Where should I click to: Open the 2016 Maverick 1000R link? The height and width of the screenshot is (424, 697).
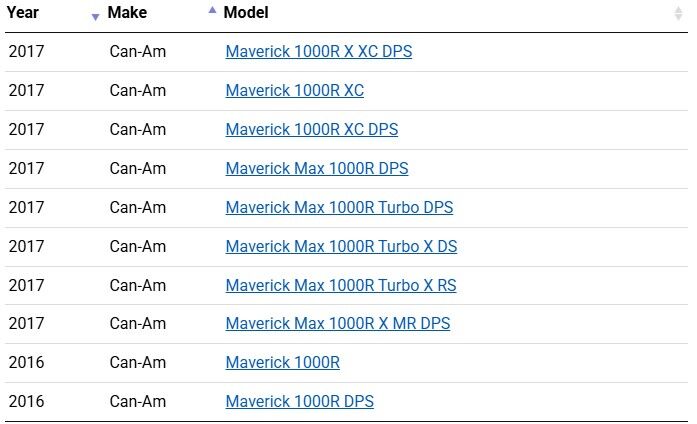tap(282, 363)
